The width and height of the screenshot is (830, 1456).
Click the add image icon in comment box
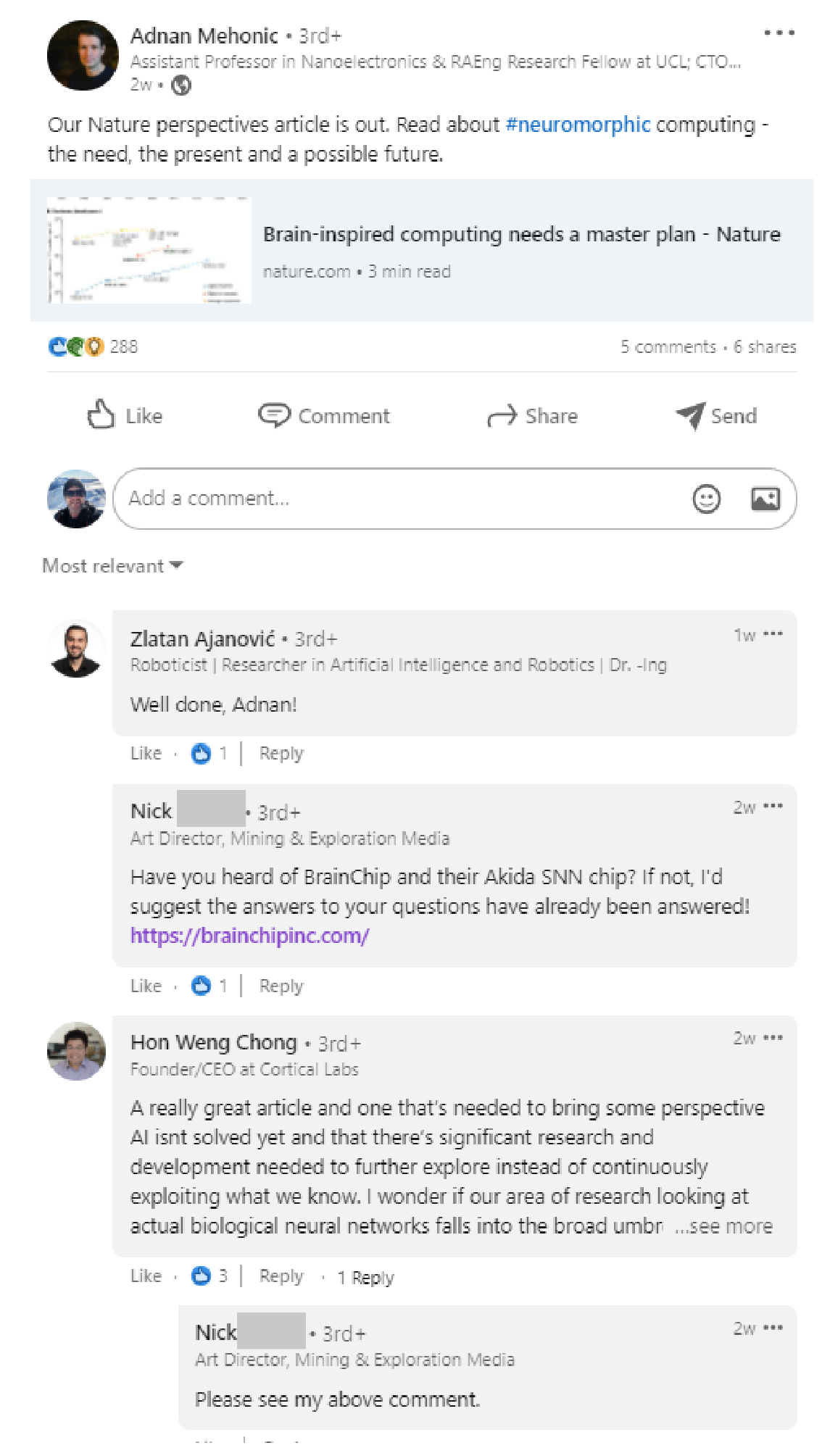pyautogui.click(x=765, y=499)
